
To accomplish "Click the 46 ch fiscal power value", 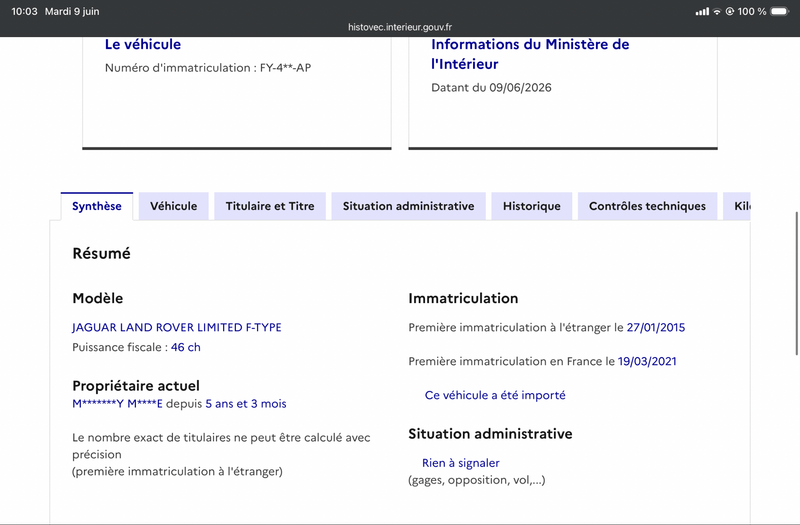I will click(186, 347).
